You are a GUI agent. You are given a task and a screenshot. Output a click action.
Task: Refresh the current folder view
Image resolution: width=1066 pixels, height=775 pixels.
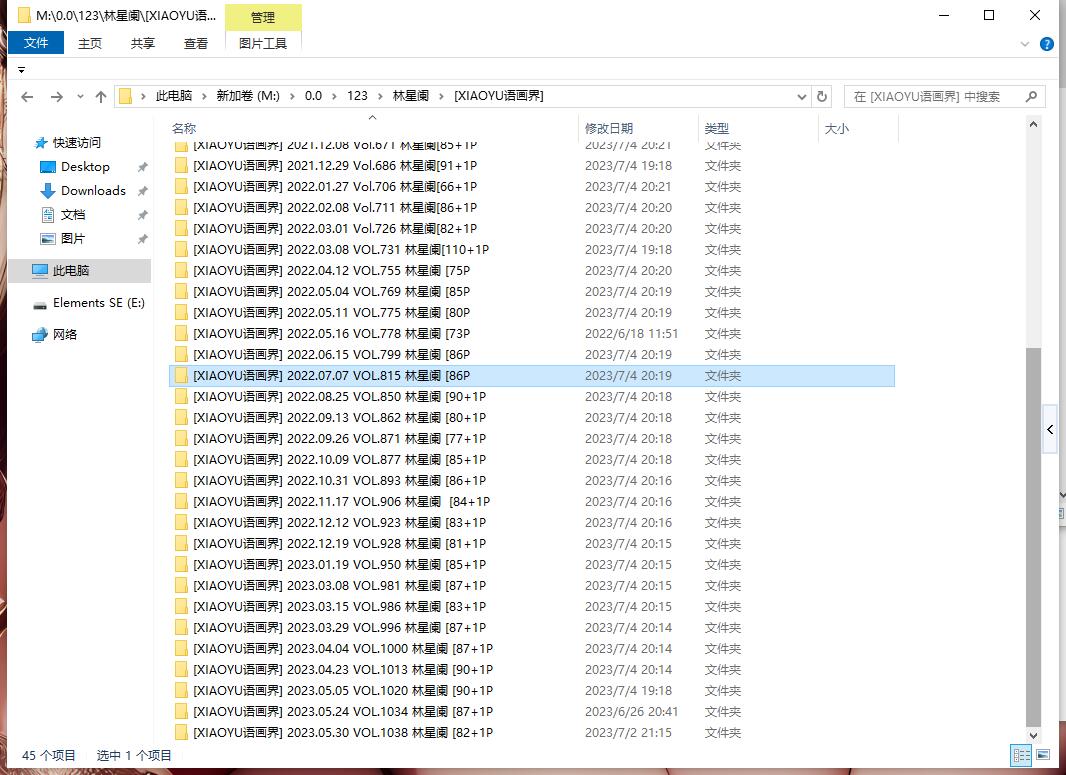tap(821, 97)
